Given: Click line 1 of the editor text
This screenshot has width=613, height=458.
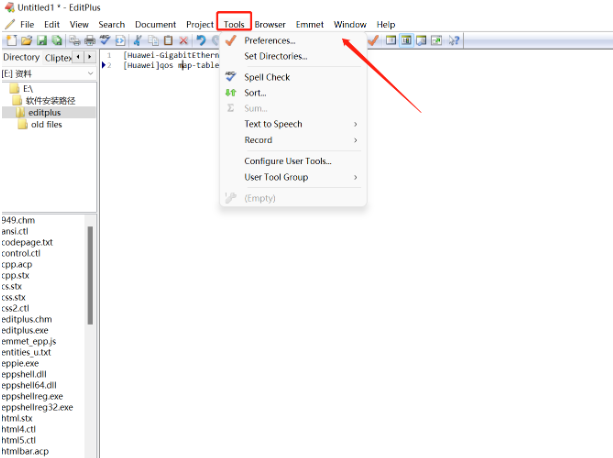Looking at the screenshot, I should [171, 55].
